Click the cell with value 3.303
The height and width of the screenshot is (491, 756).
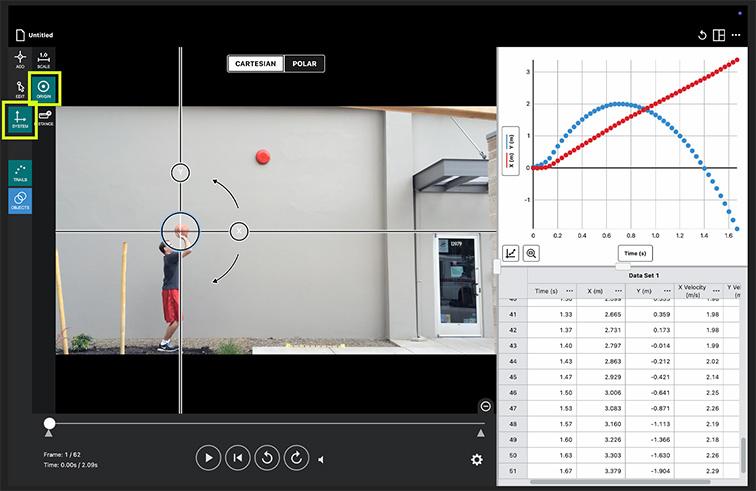click(601, 455)
